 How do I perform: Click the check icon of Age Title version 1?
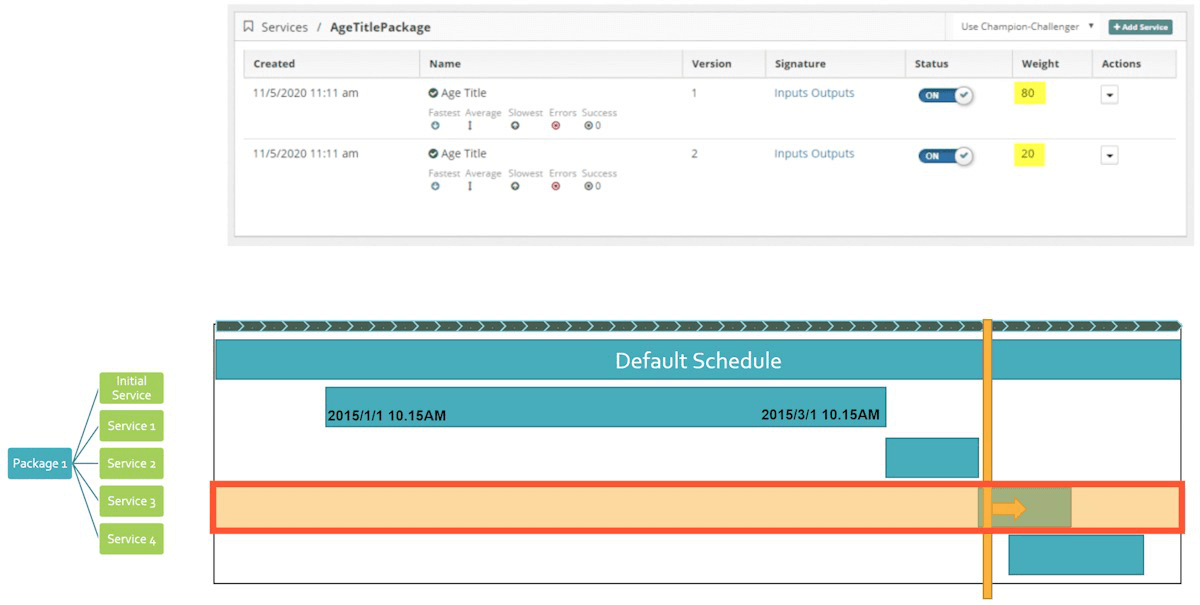point(433,93)
